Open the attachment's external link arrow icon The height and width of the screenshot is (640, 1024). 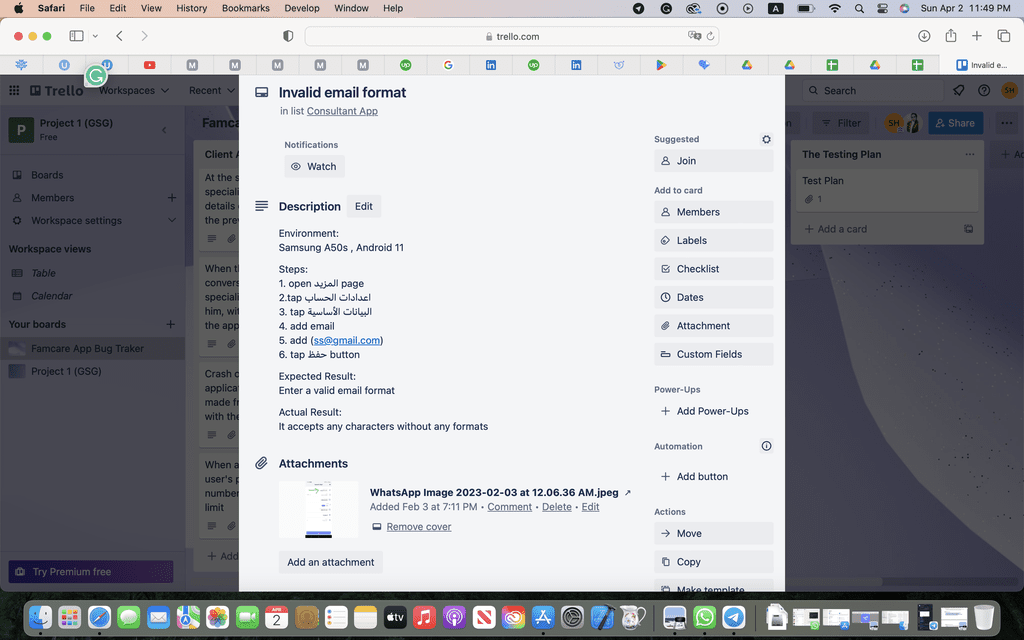[x=628, y=493]
